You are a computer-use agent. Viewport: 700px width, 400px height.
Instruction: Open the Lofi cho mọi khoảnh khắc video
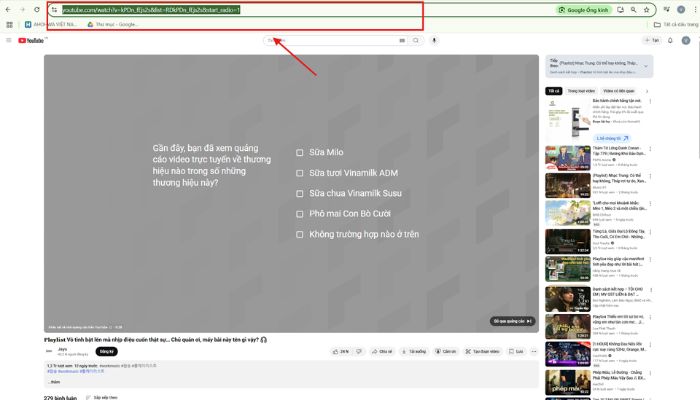(x=568, y=213)
